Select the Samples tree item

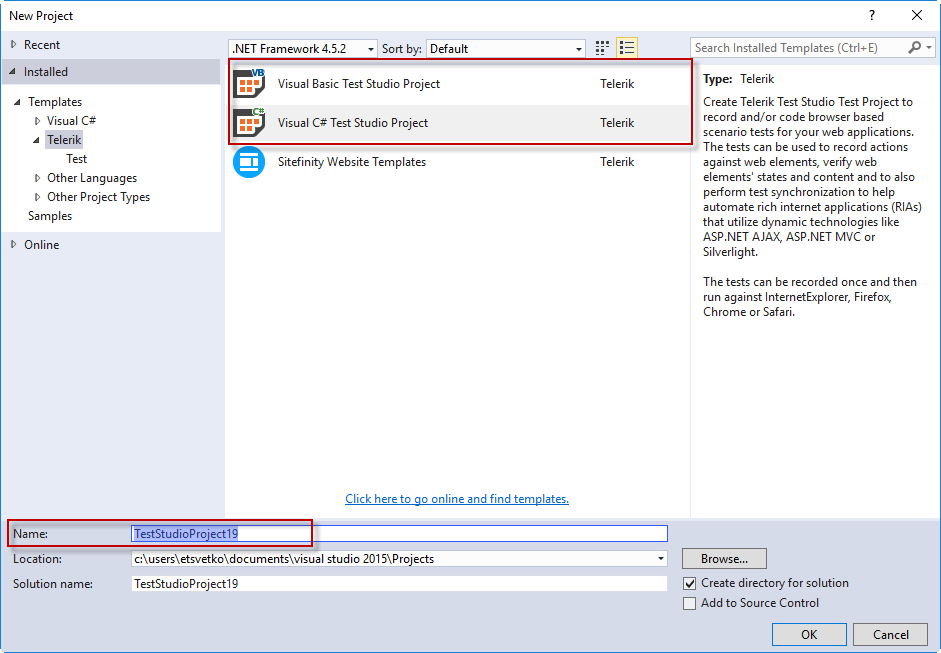[50, 216]
